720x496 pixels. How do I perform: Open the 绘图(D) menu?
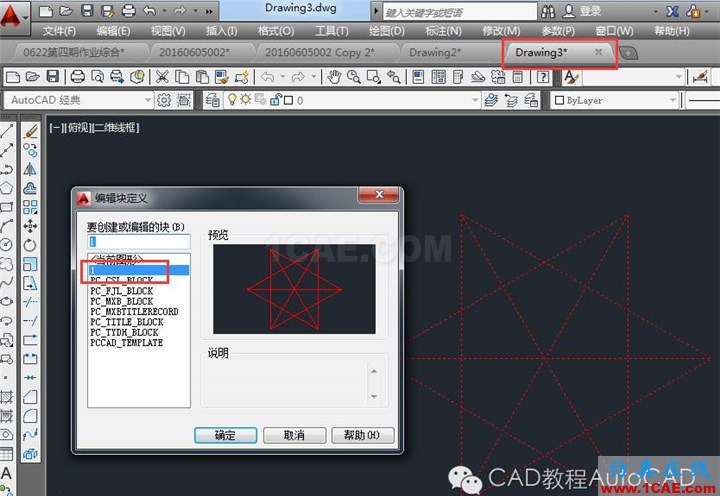[387, 31]
